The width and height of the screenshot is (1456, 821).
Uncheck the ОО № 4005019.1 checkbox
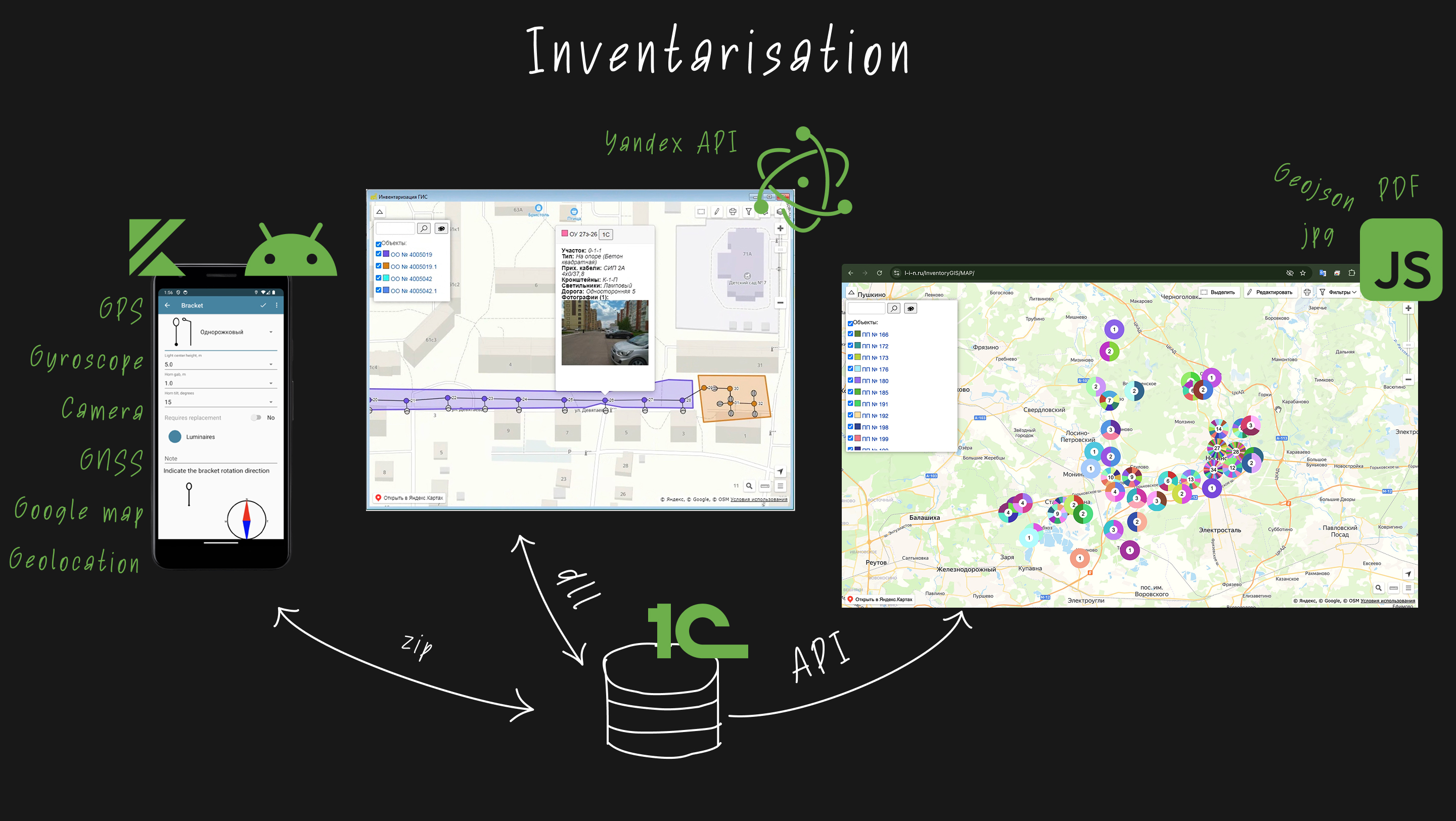tap(379, 265)
